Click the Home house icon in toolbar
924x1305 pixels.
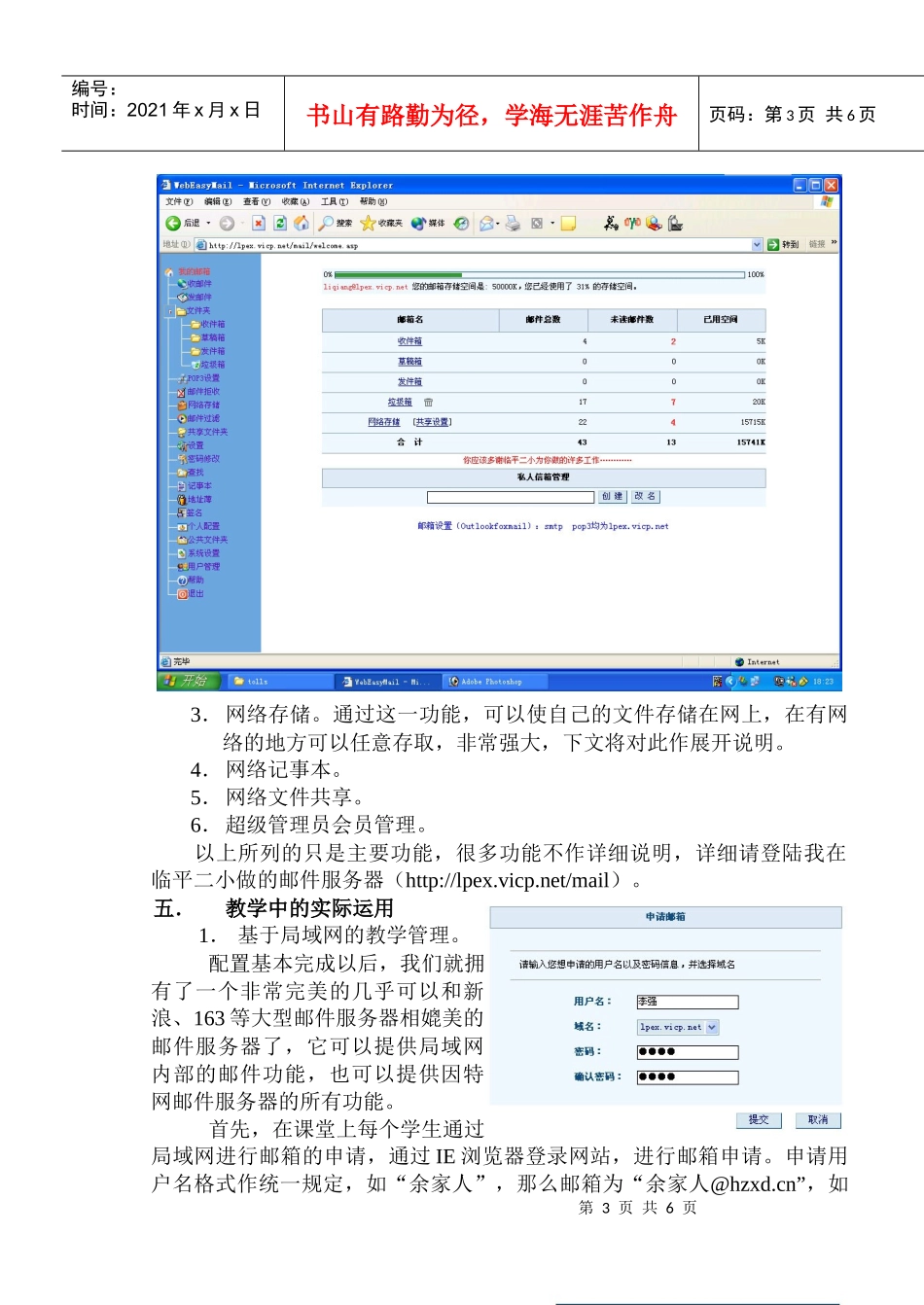(x=302, y=224)
